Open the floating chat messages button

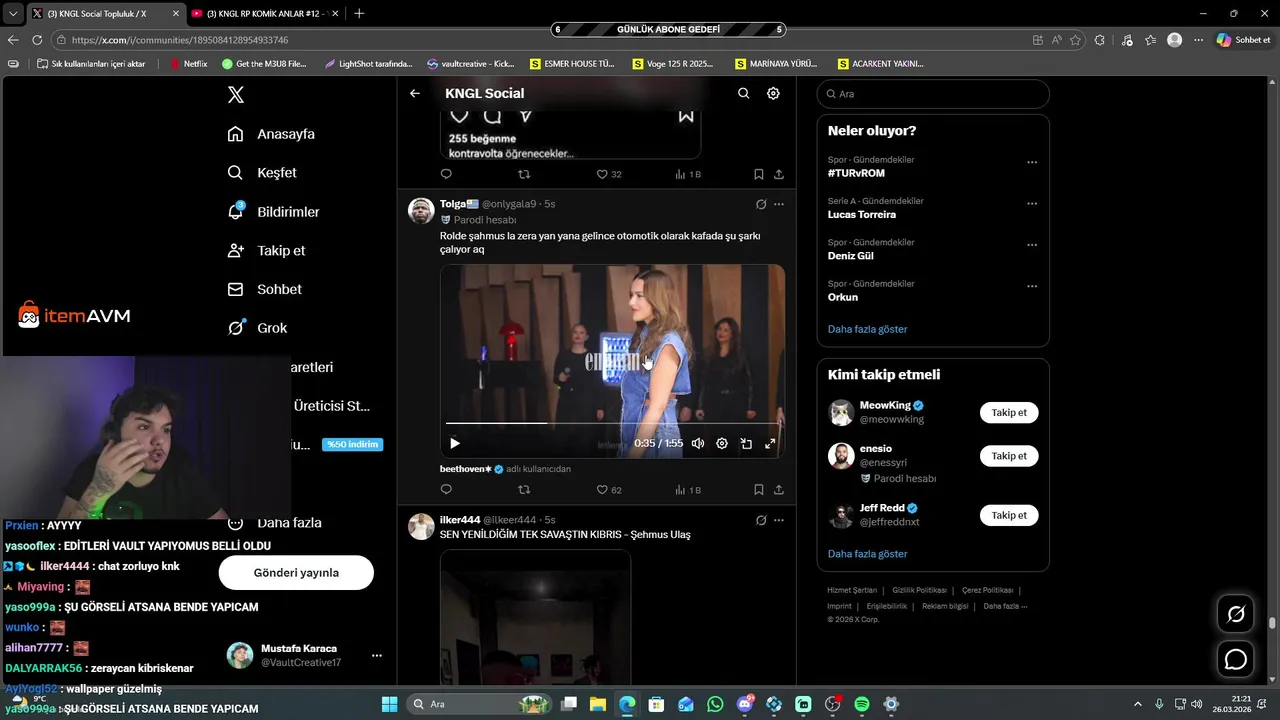tap(1236, 660)
